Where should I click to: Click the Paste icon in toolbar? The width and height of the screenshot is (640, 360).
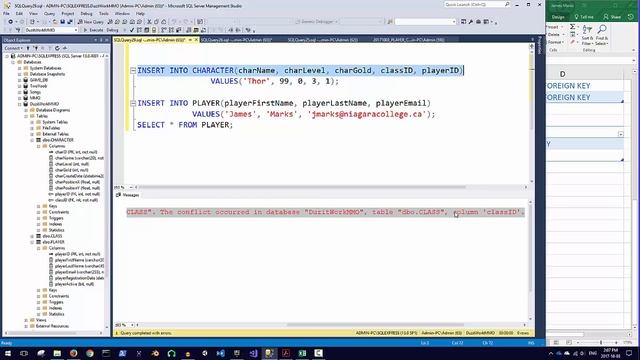[164, 22]
